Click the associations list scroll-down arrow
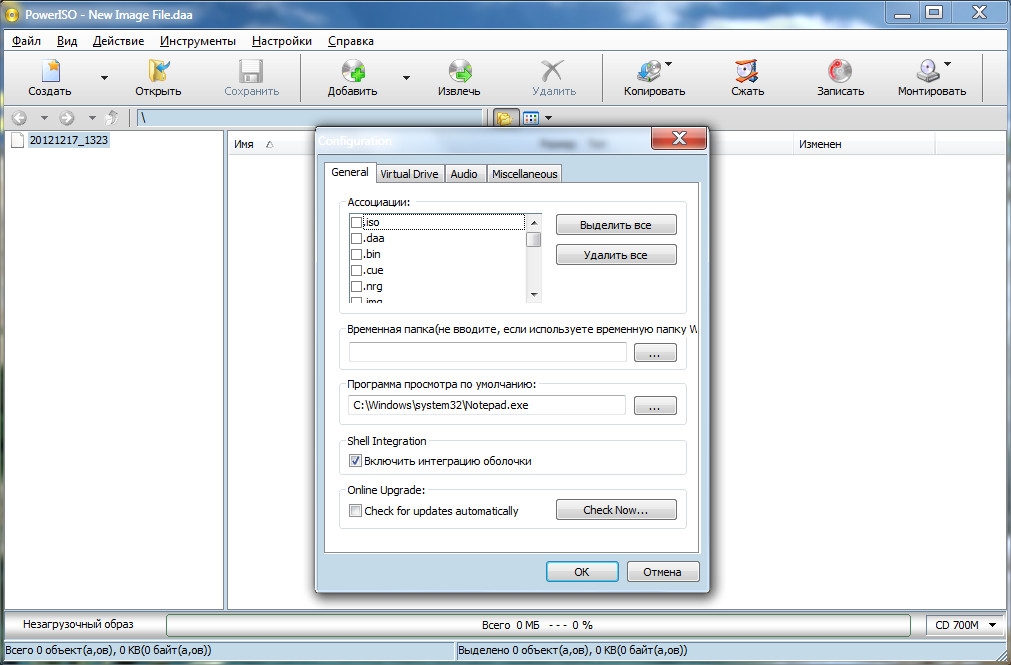The image size is (1011, 665). (533, 295)
